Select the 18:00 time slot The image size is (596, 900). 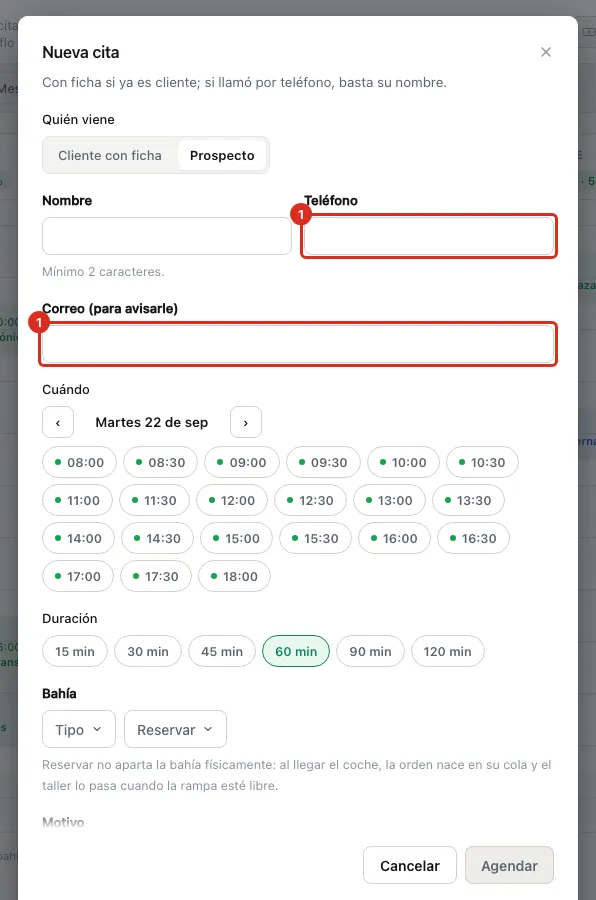234,576
